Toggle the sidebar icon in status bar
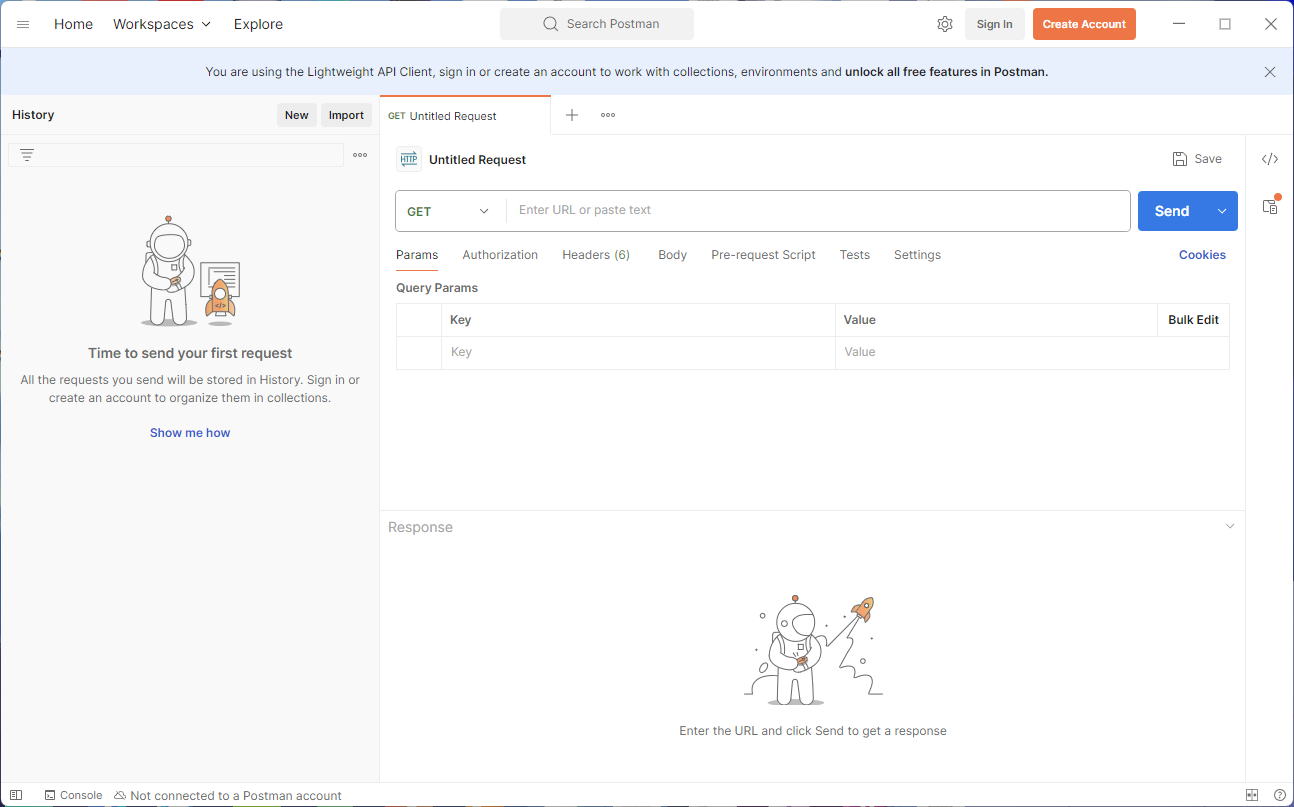1294x807 pixels. 16,795
